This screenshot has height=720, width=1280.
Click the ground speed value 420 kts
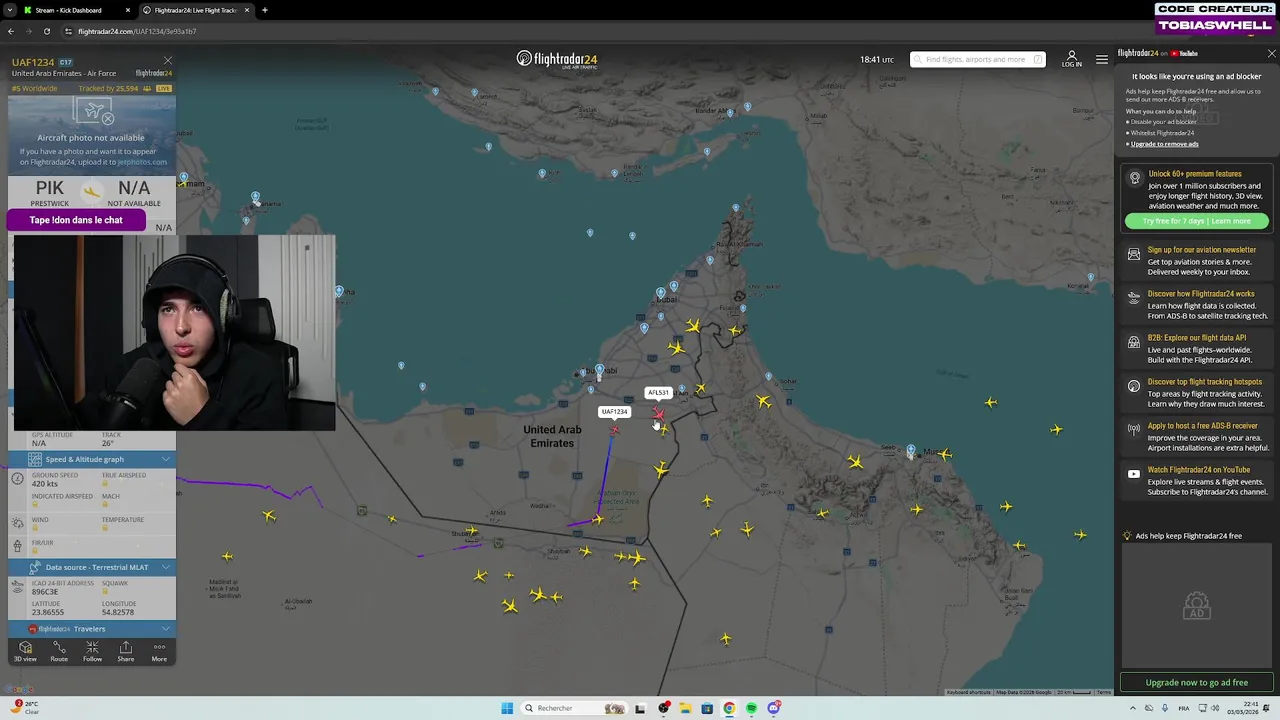pyautogui.click(x=45, y=484)
